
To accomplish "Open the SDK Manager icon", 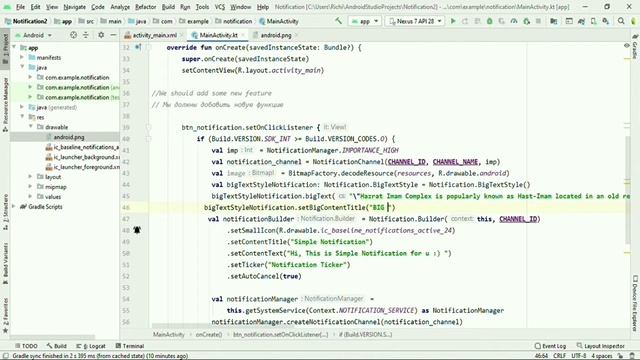I will 606,21.
